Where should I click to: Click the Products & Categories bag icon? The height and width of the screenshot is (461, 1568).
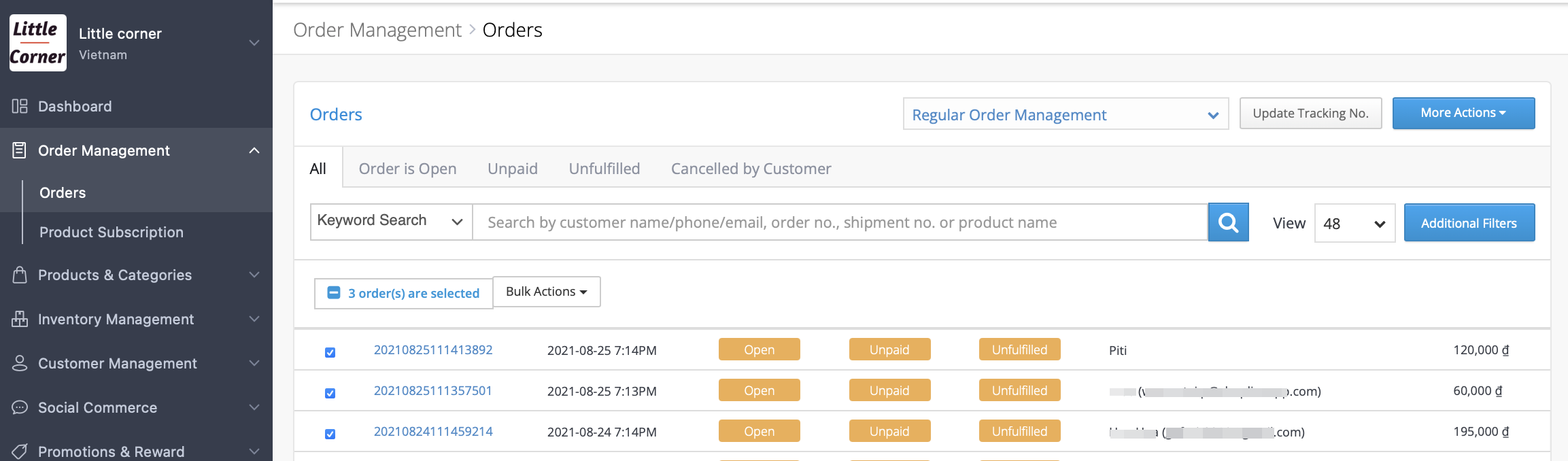[20, 275]
